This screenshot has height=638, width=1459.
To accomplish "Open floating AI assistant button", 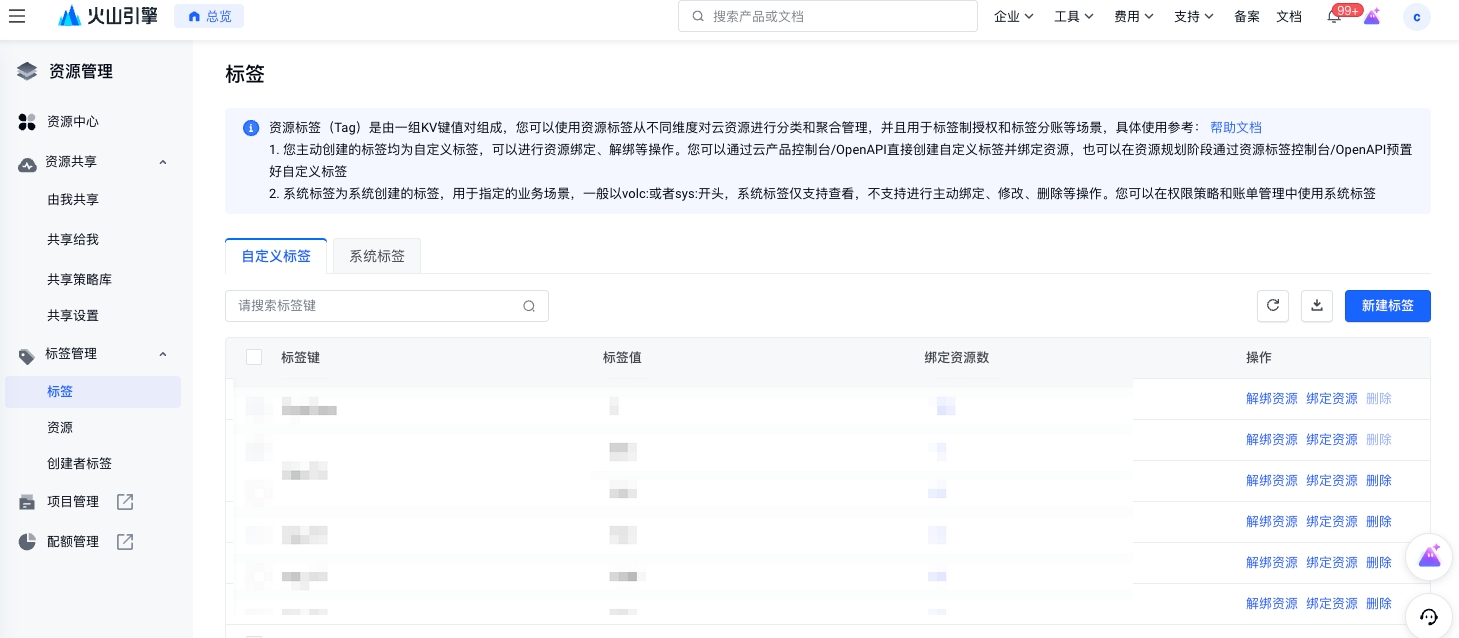I will (1429, 557).
